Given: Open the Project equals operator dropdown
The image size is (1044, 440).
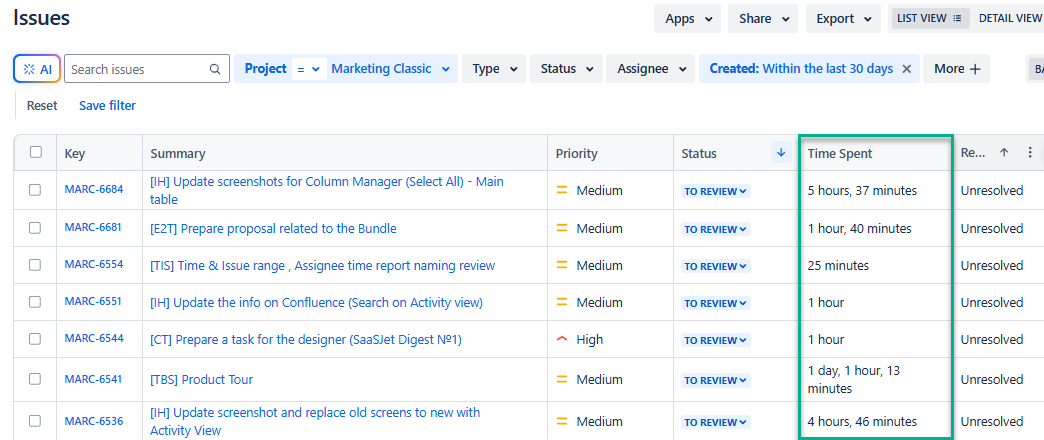Looking at the screenshot, I should coord(309,69).
